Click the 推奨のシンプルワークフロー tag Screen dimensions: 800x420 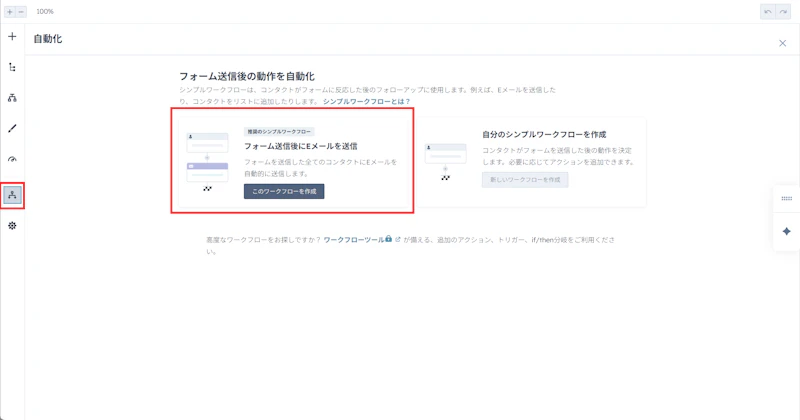[279, 132]
